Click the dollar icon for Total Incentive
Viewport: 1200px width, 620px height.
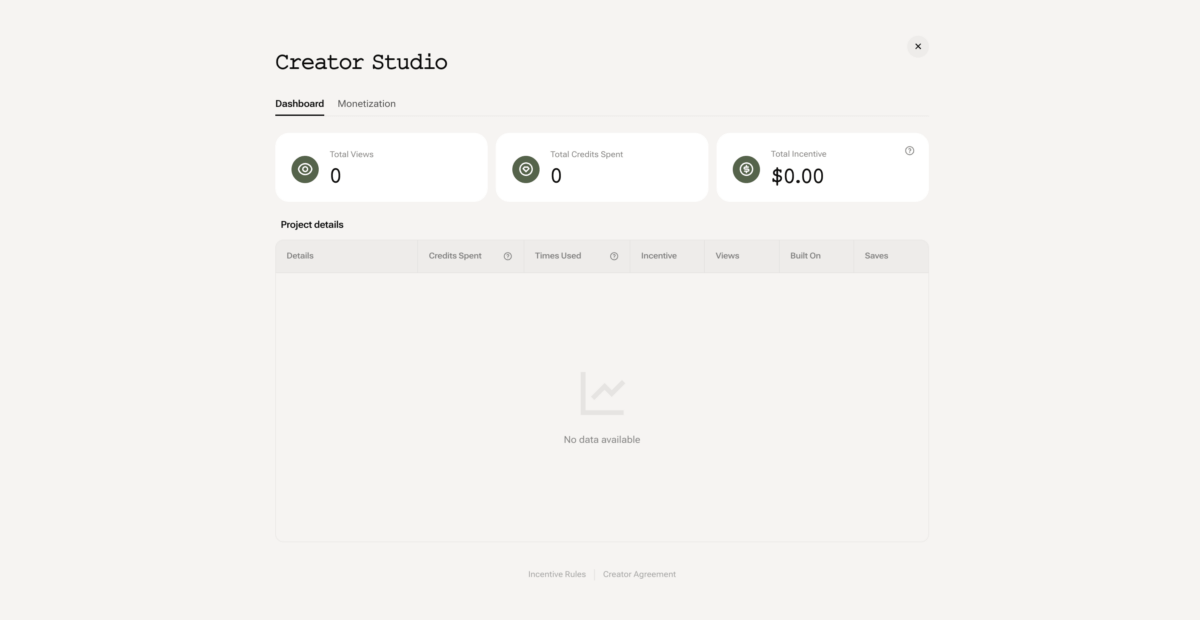pos(746,169)
